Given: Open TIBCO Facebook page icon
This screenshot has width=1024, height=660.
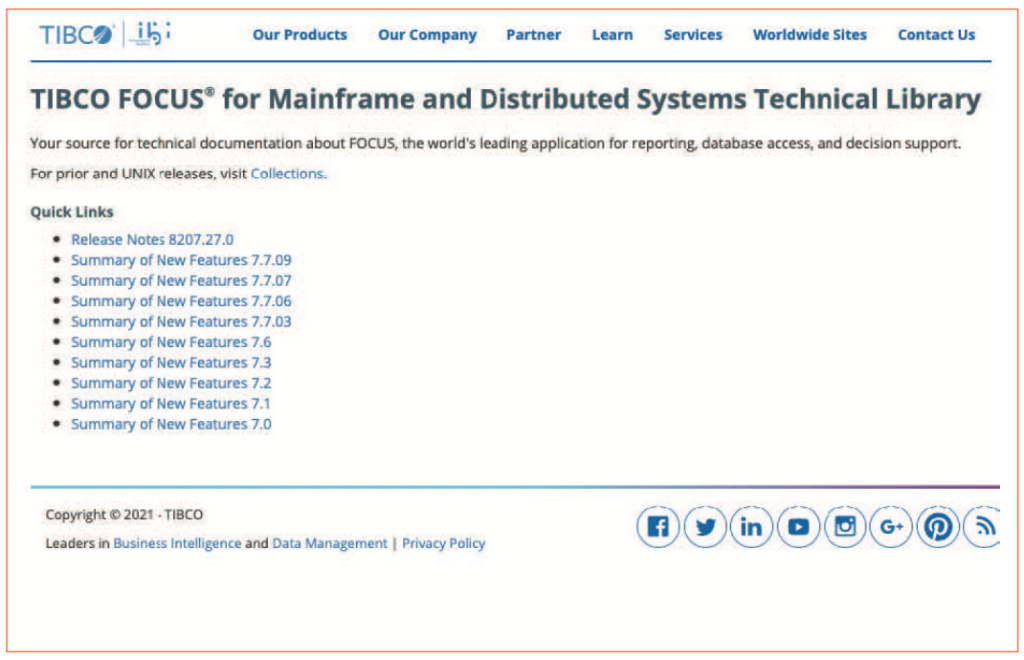Looking at the screenshot, I should point(658,527).
